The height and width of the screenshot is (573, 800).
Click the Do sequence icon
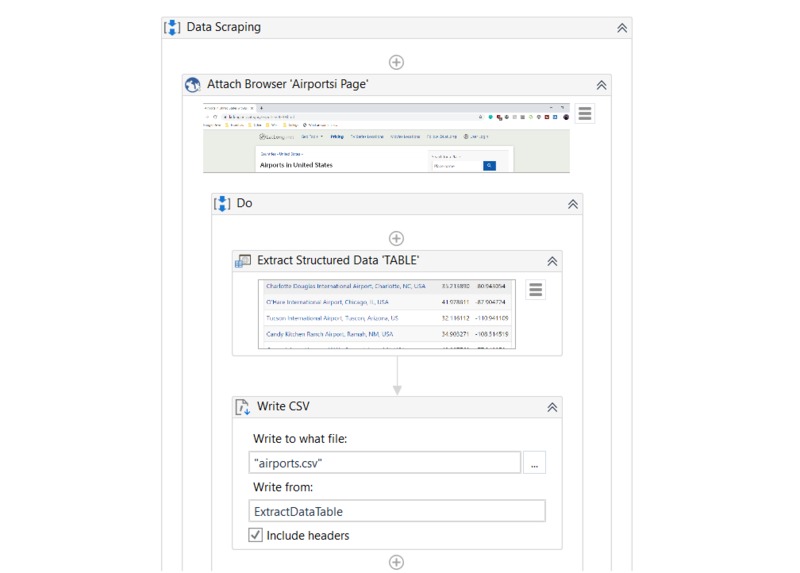(x=222, y=204)
